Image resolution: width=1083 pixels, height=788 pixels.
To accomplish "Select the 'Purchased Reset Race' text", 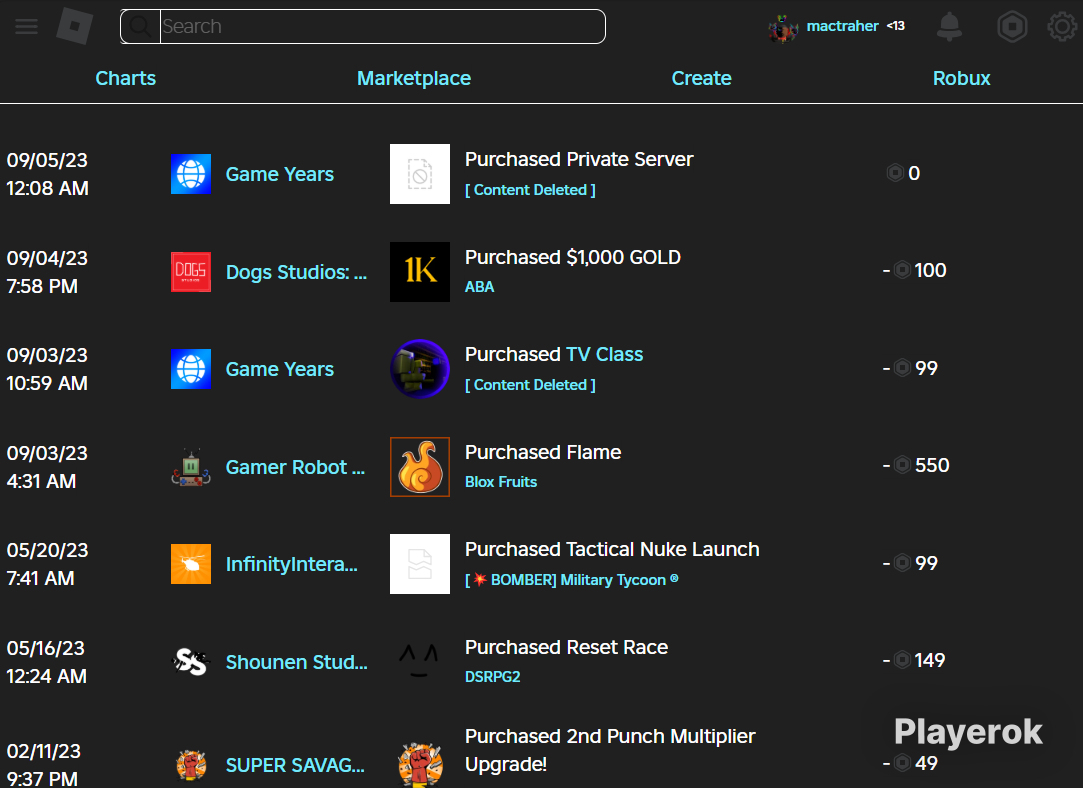I will point(566,647).
